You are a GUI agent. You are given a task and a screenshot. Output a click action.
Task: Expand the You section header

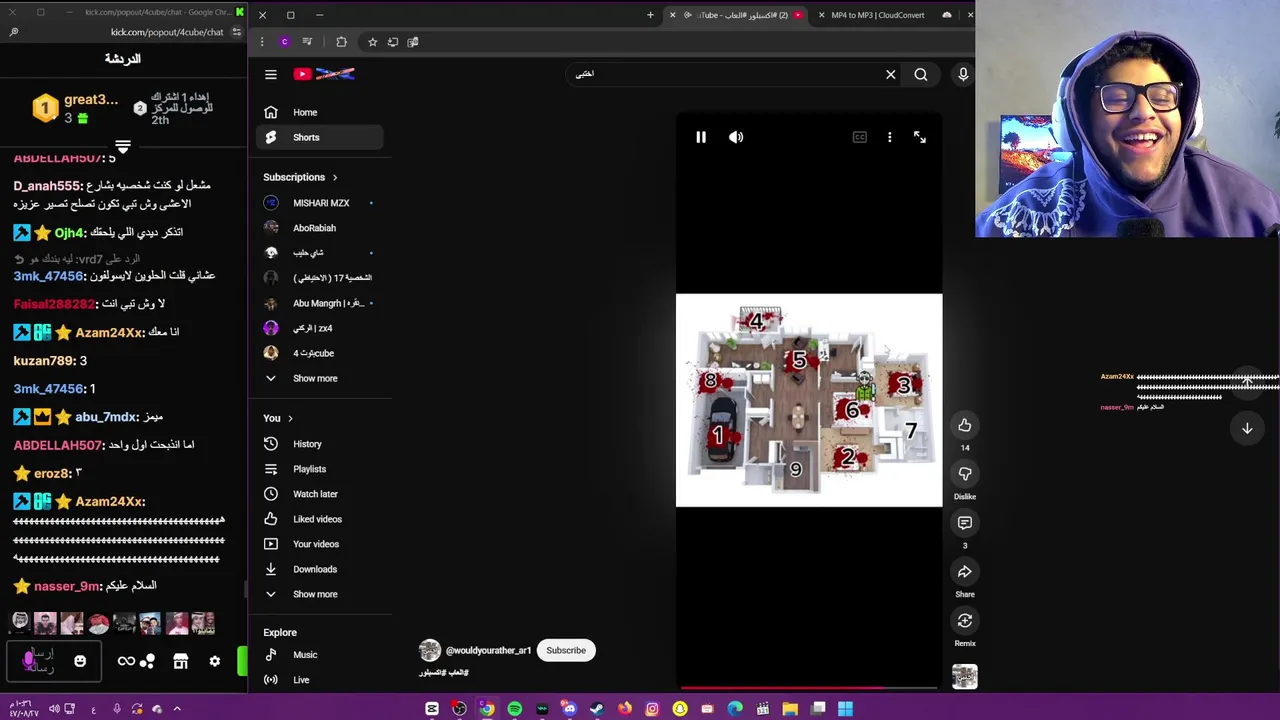tap(279, 418)
